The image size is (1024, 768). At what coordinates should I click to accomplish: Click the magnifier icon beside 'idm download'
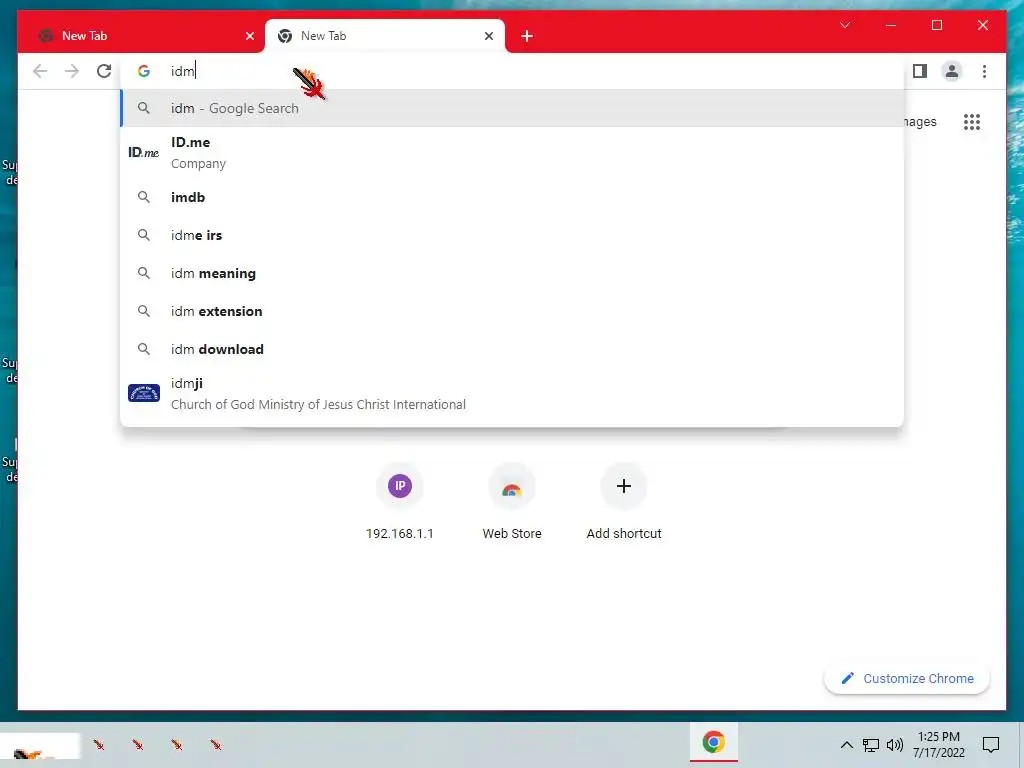(144, 349)
